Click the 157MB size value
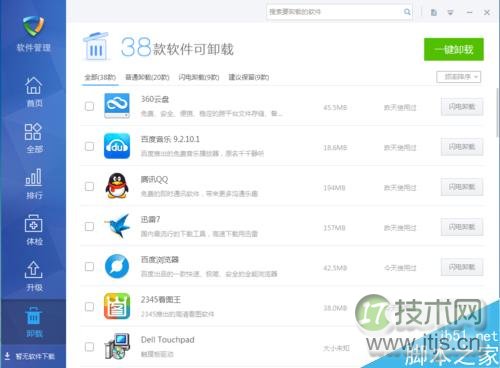Image resolution: width=500 pixels, height=368 pixels. pos(334,228)
